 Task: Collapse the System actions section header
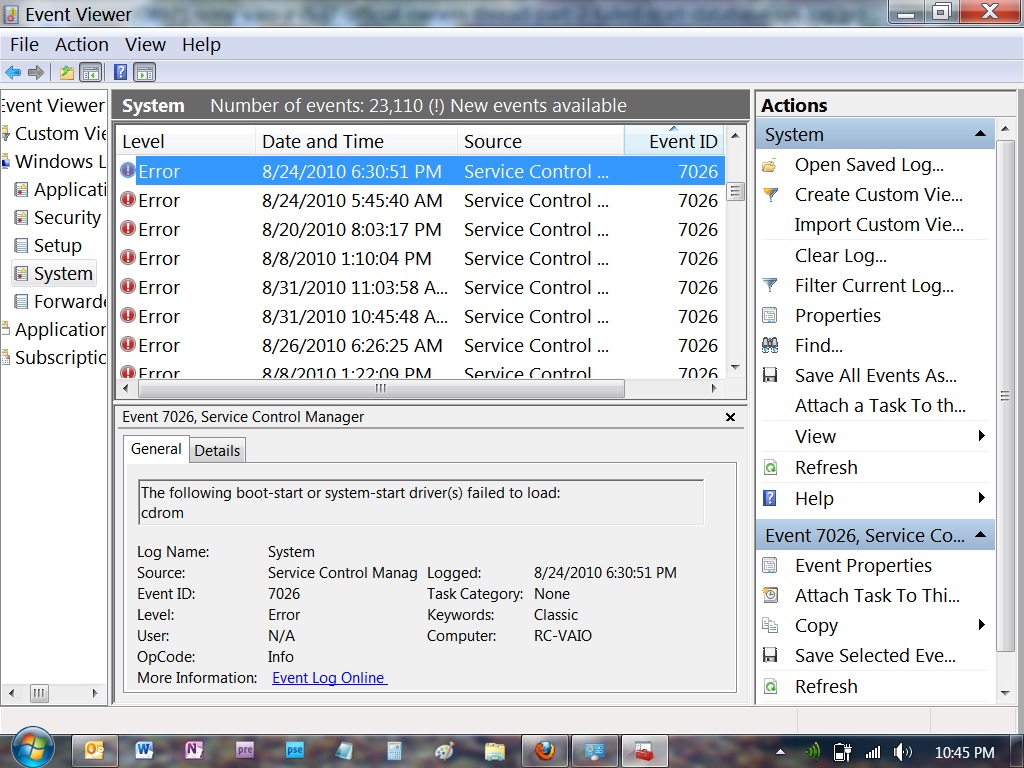[980, 134]
